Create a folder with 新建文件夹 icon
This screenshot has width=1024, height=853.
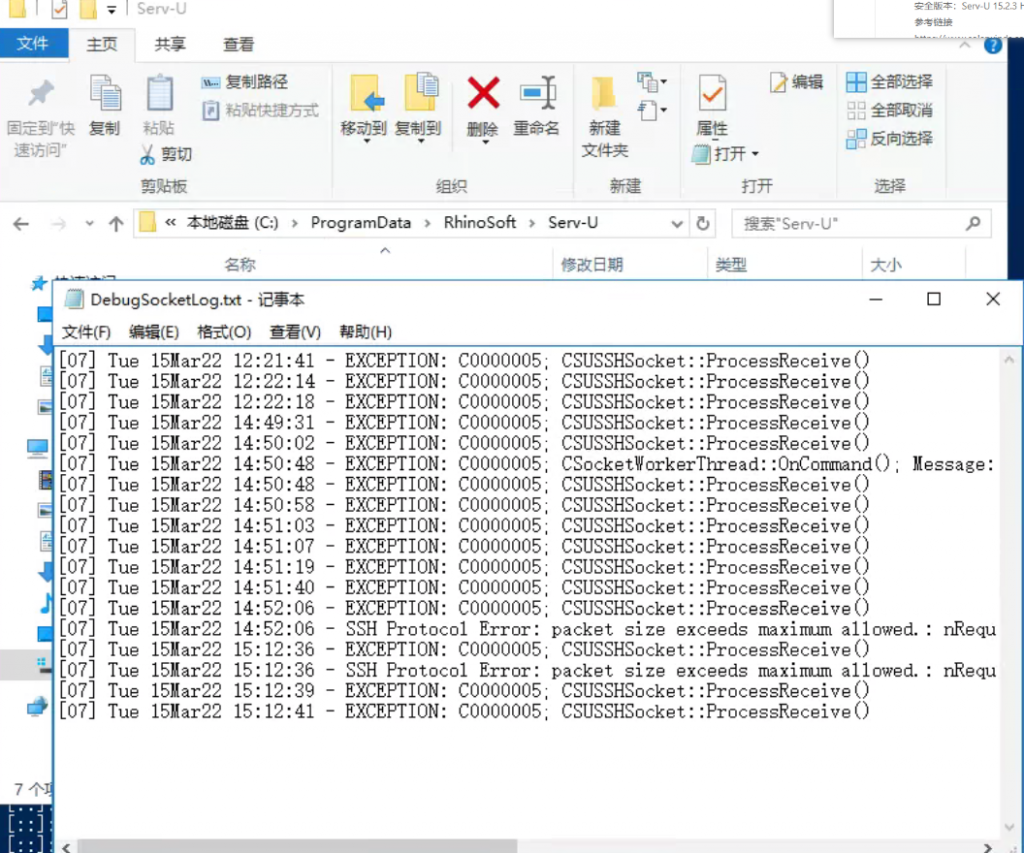(603, 108)
